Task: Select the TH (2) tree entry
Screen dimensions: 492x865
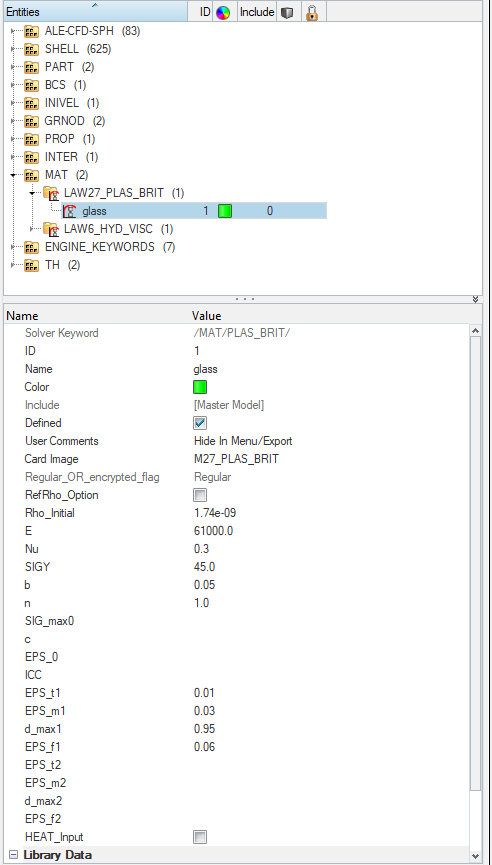Action: click(x=62, y=265)
